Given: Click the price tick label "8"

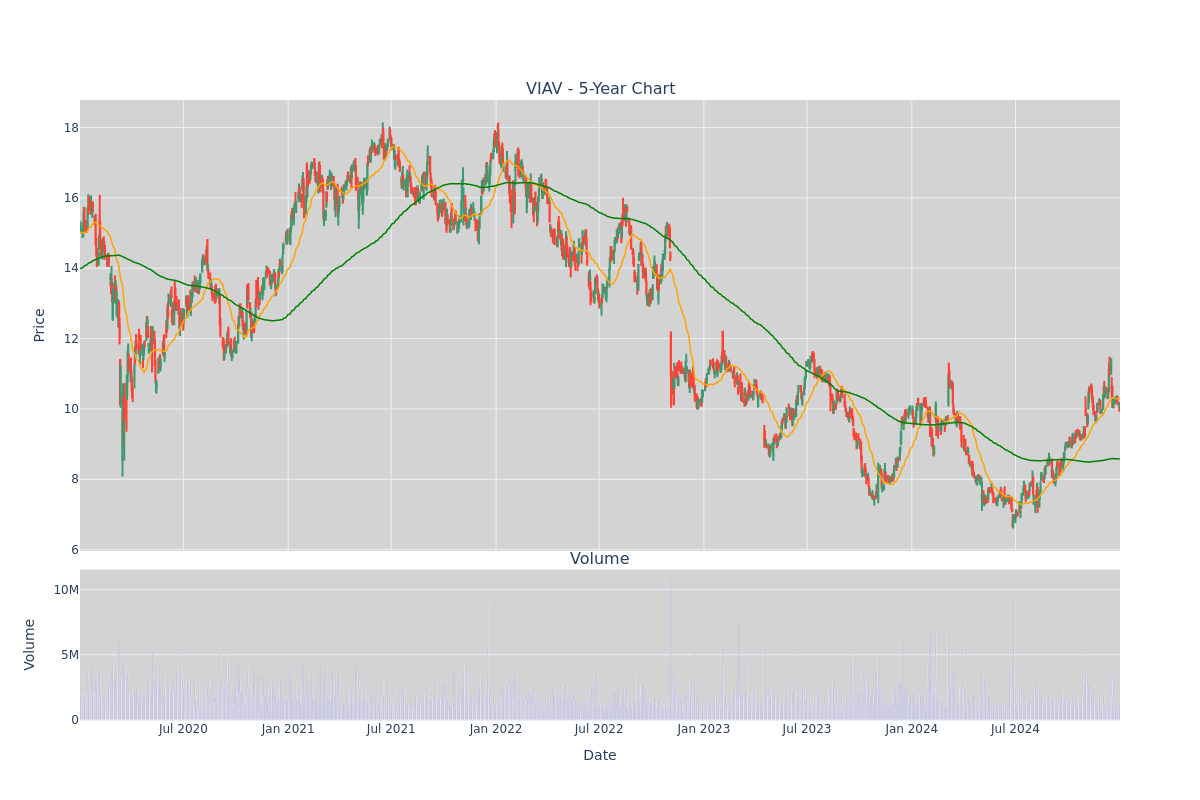Looking at the screenshot, I should pos(75,479).
